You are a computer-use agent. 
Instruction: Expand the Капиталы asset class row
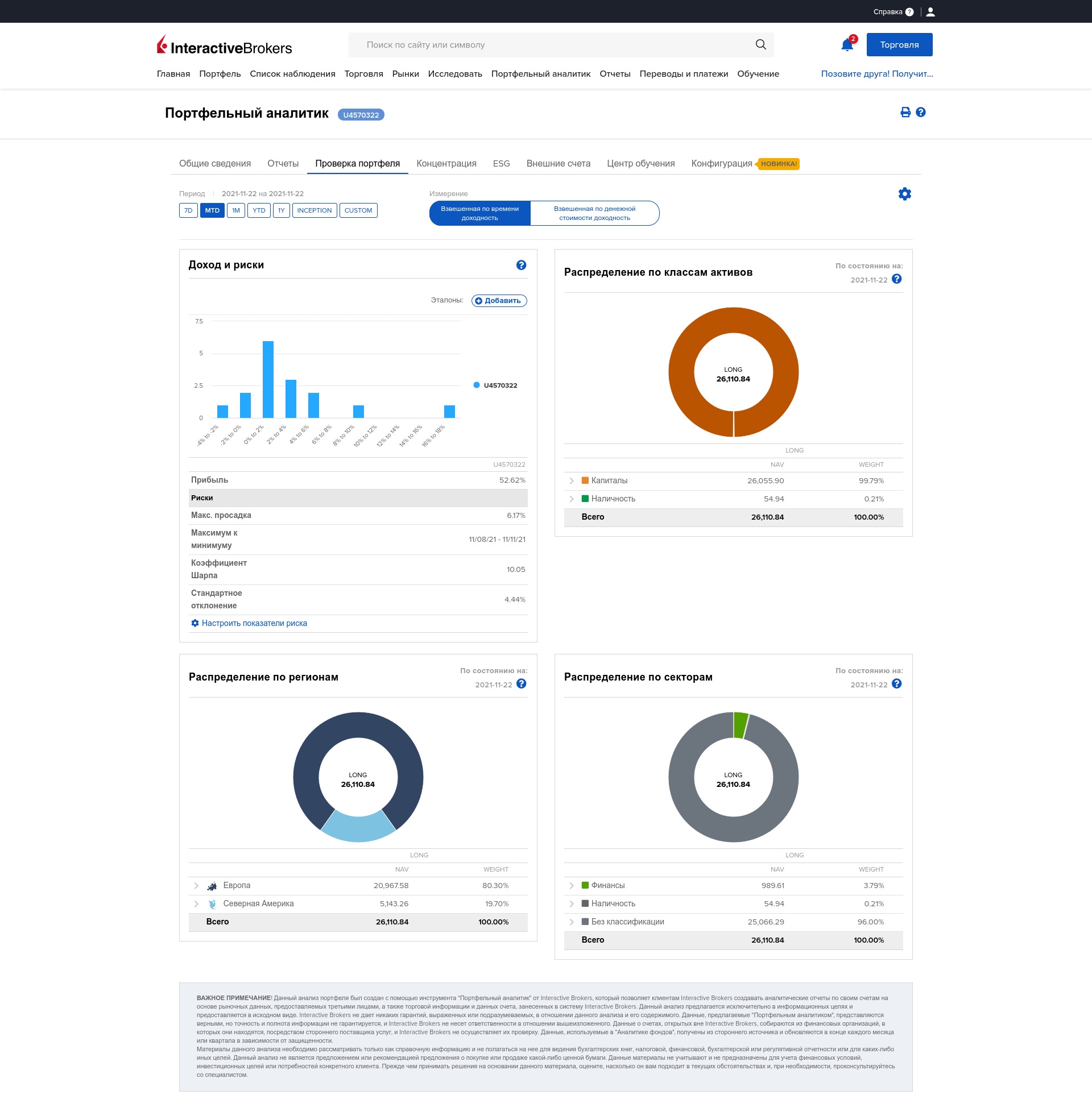tap(571, 480)
